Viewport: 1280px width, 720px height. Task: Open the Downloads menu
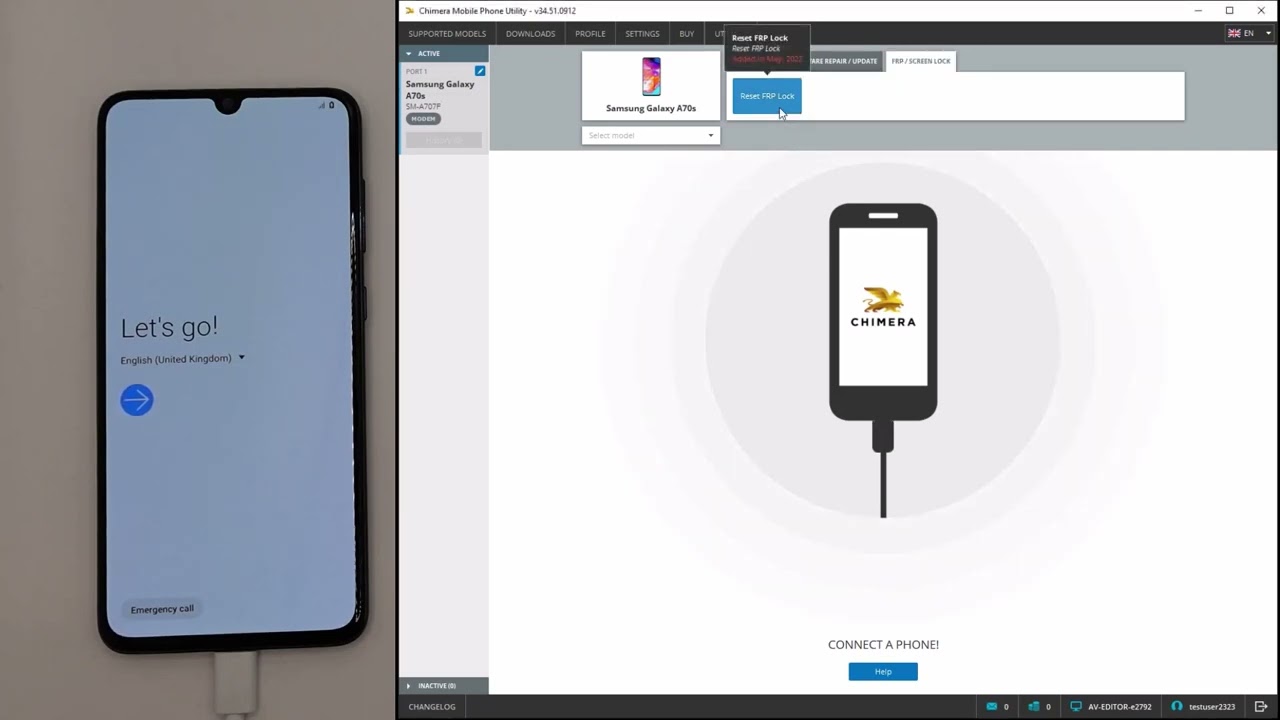pyautogui.click(x=530, y=34)
